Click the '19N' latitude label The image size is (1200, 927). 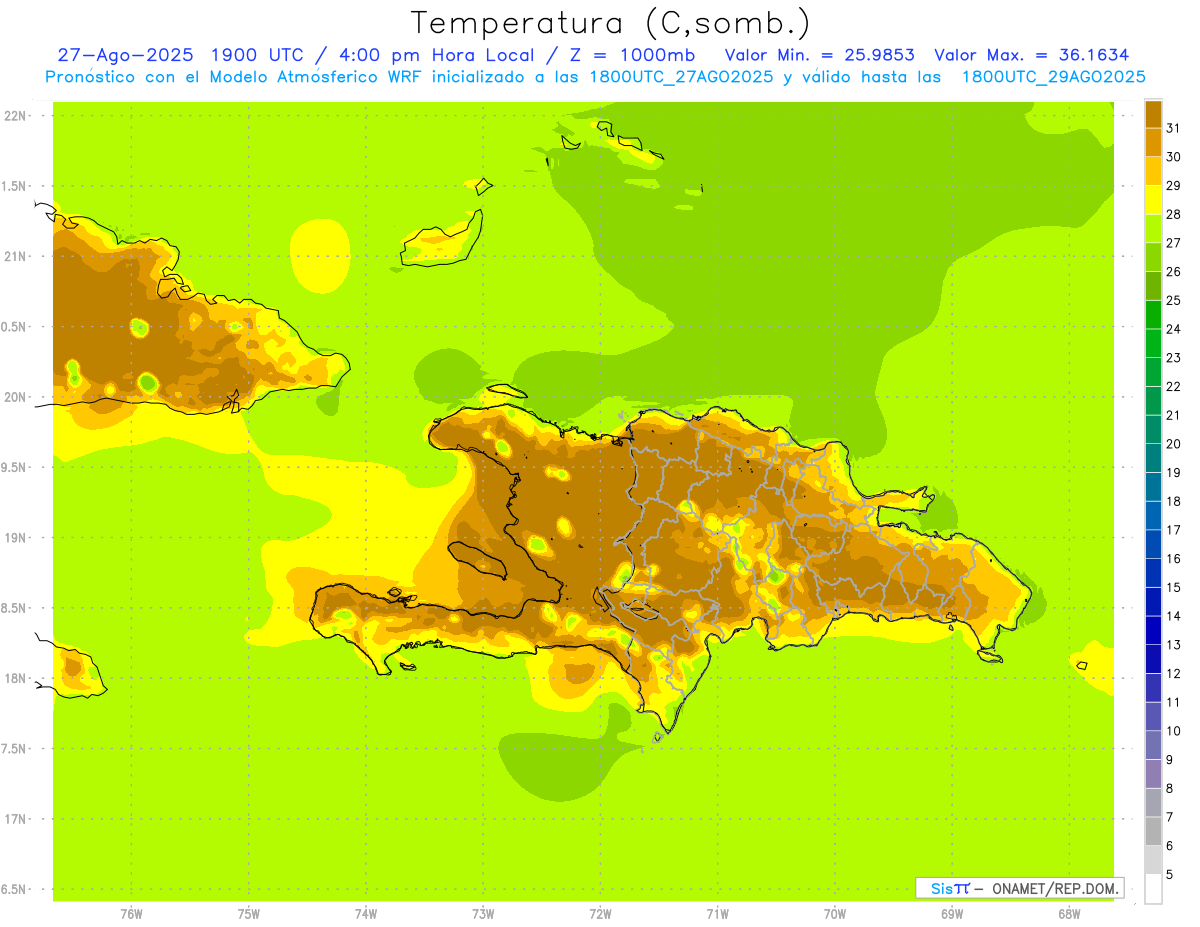(x=15, y=538)
